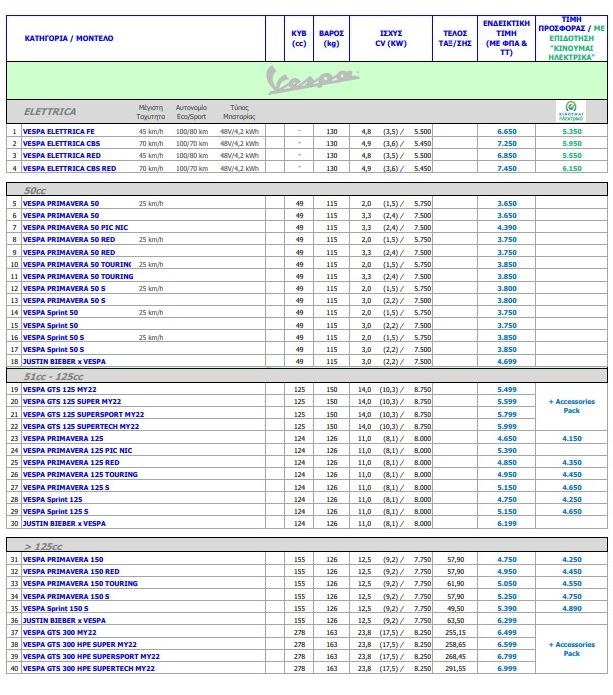Click VESPA Sprint 150 S model name
Image resolution: width=613 pixels, height=695 pixels.
pos(55,609)
